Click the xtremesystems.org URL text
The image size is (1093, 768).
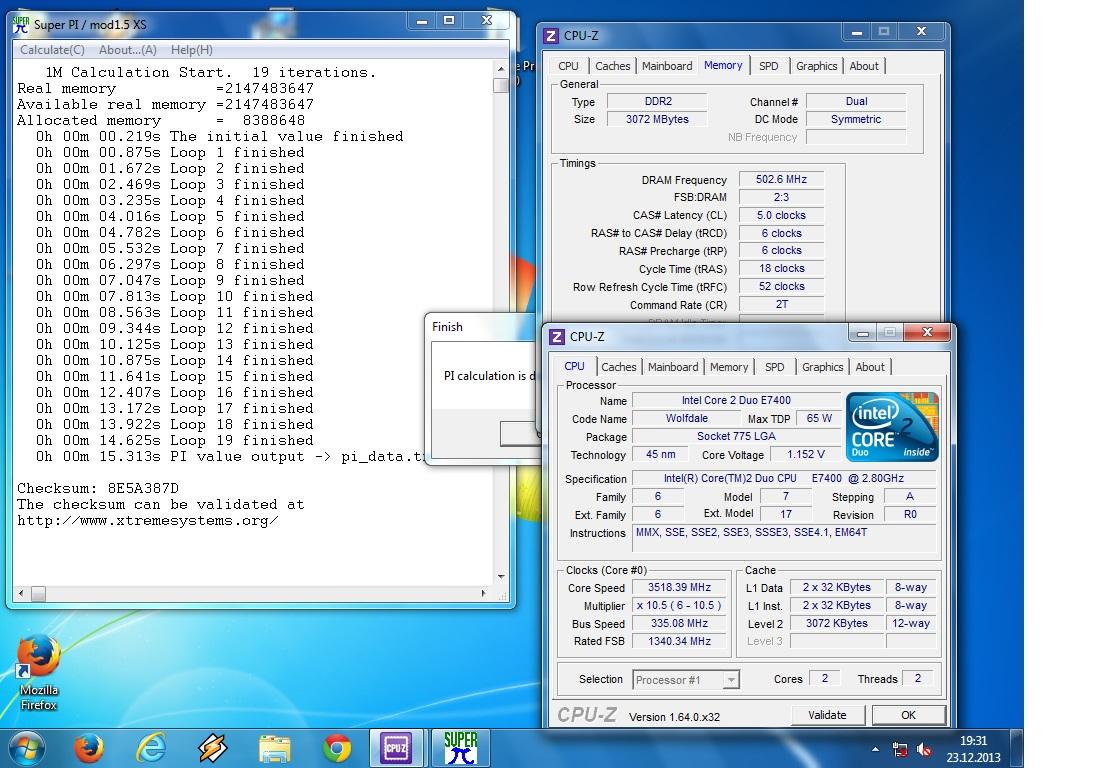(x=148, y=521)
